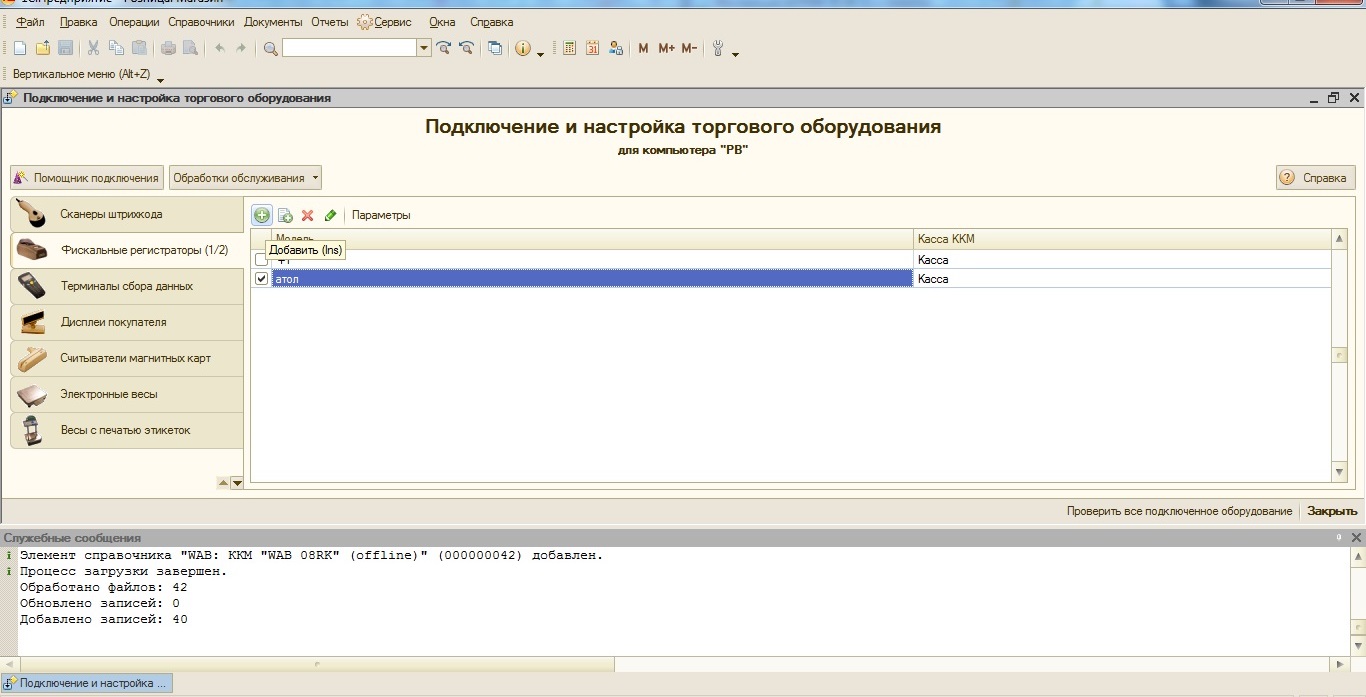Click the wrench tools icon
The height and width of the screenshot is (697, 1366).
coord(718,48)
